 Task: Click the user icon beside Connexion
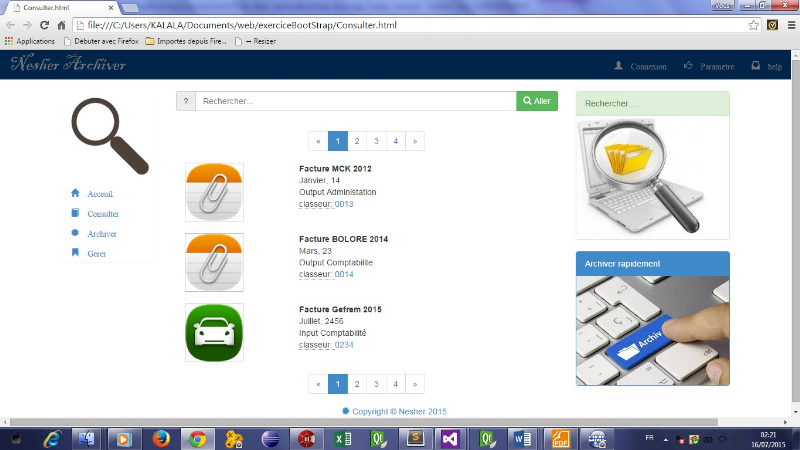pyautogui.click(x=618, y=65)
